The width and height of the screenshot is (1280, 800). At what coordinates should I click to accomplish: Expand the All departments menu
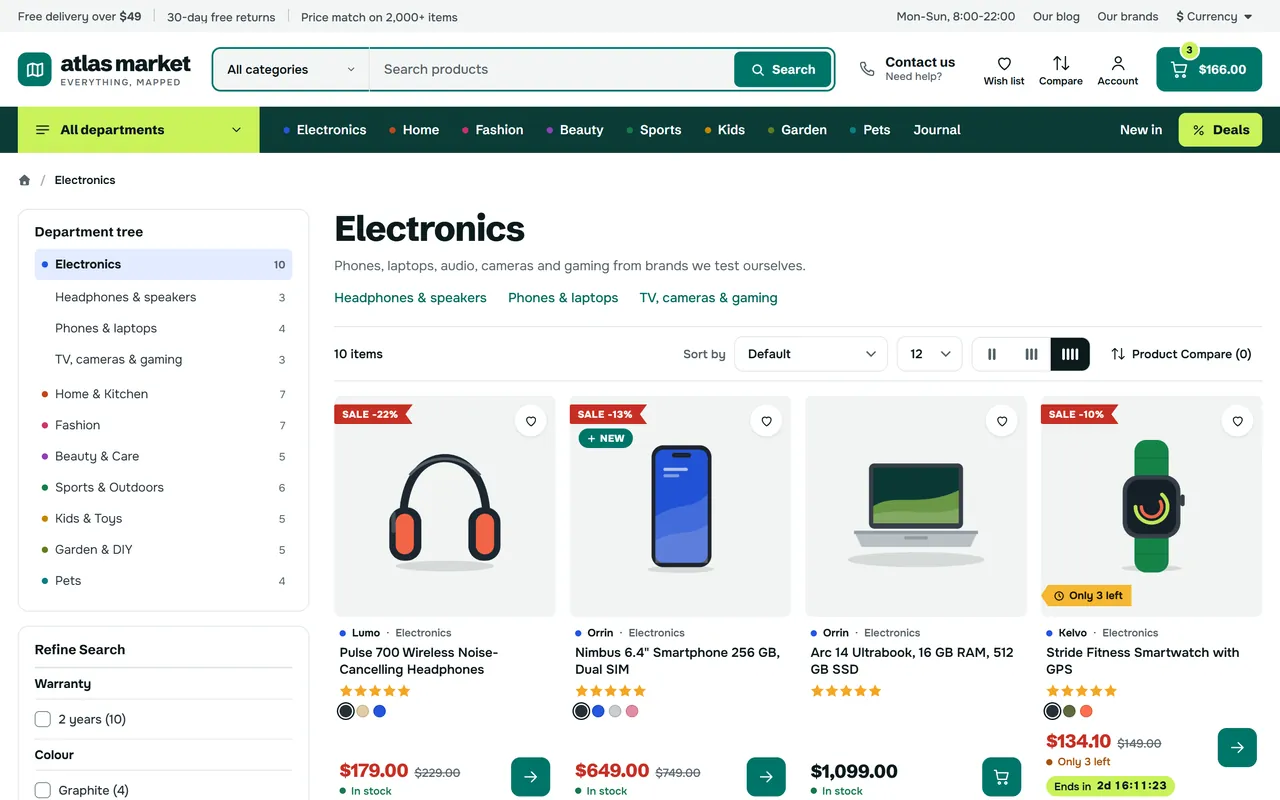[x=139, y=130]
